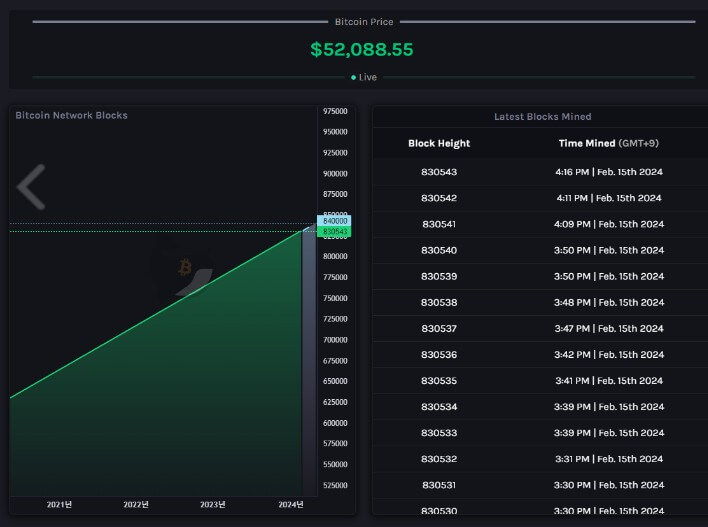Click the 525000 y-axis label

pyautogui.click(x=335, y=485)
